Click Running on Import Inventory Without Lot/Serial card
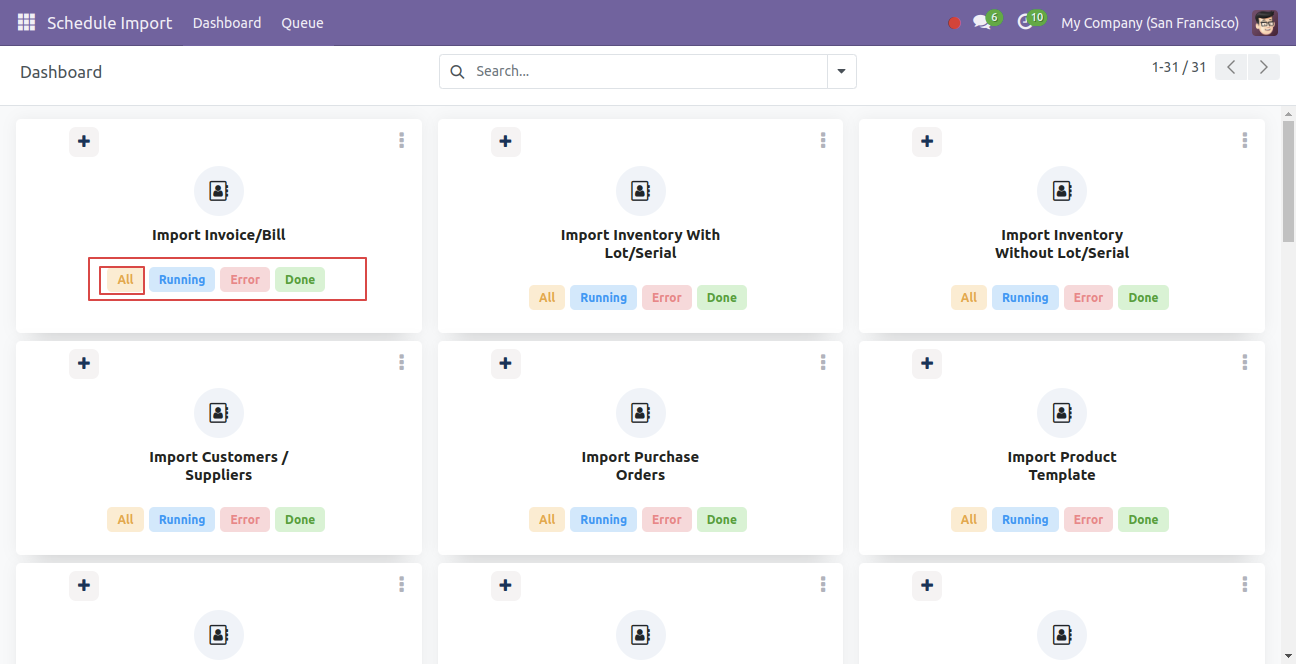 pos(1025,298)
